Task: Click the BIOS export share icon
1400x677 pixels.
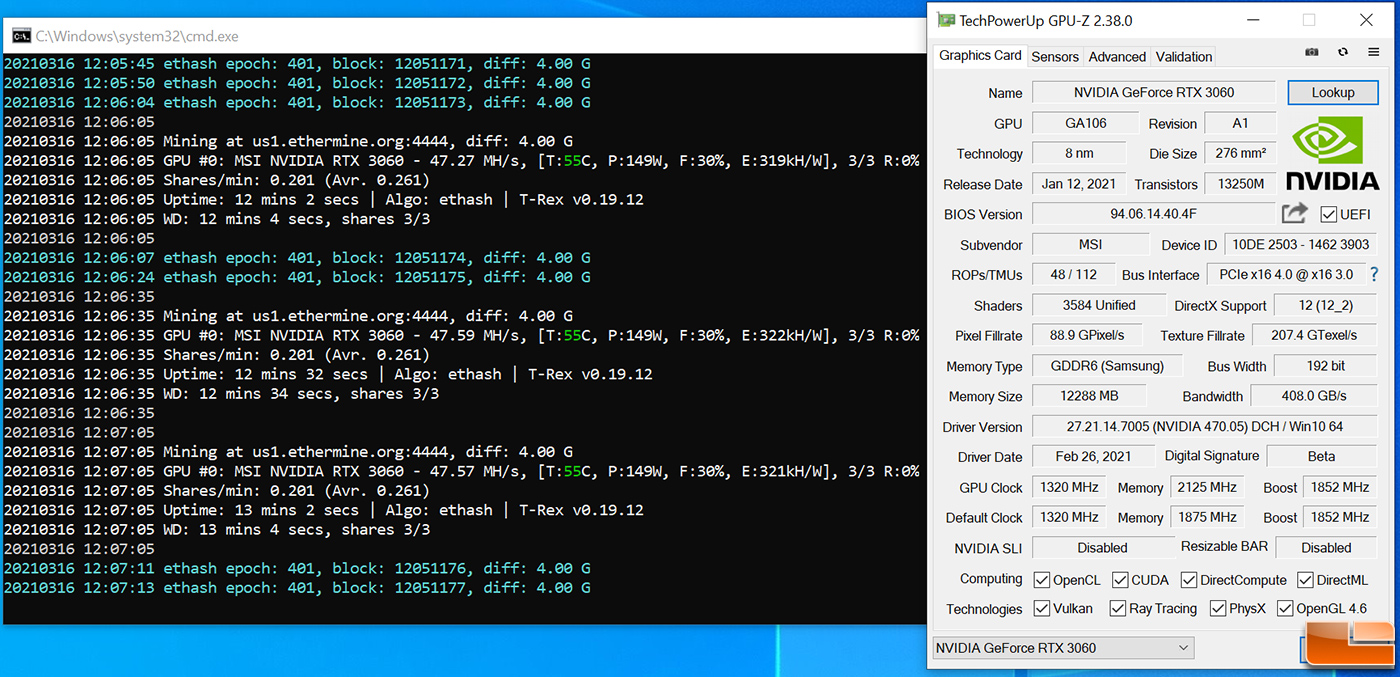Action: pyautogui.click(x=1294, y=213)
